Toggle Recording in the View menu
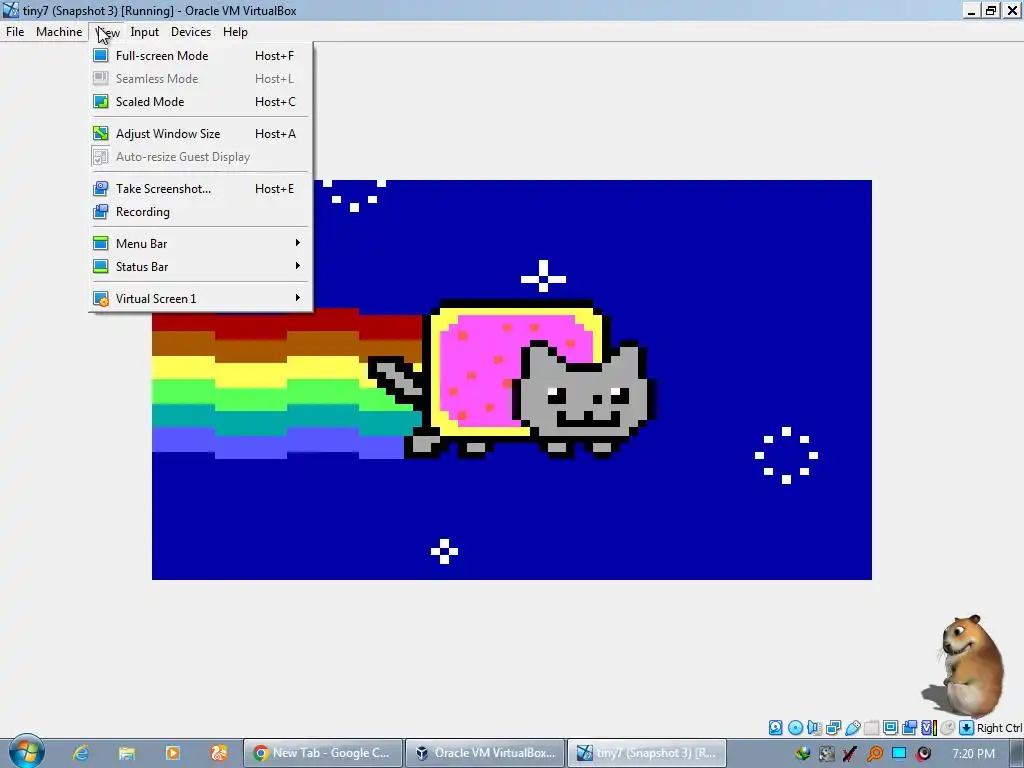Image resolution: width=1024 pixels, height=768 pixels. (x=200, y=212)
